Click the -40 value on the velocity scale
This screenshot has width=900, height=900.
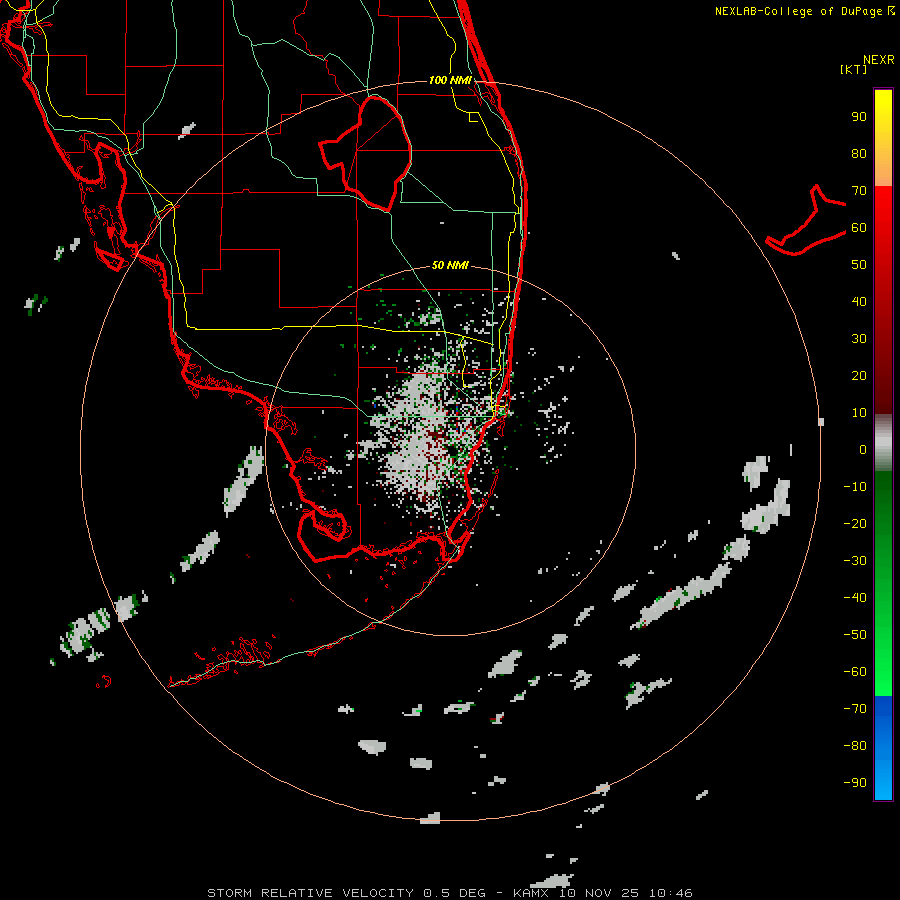click(855, 598)
